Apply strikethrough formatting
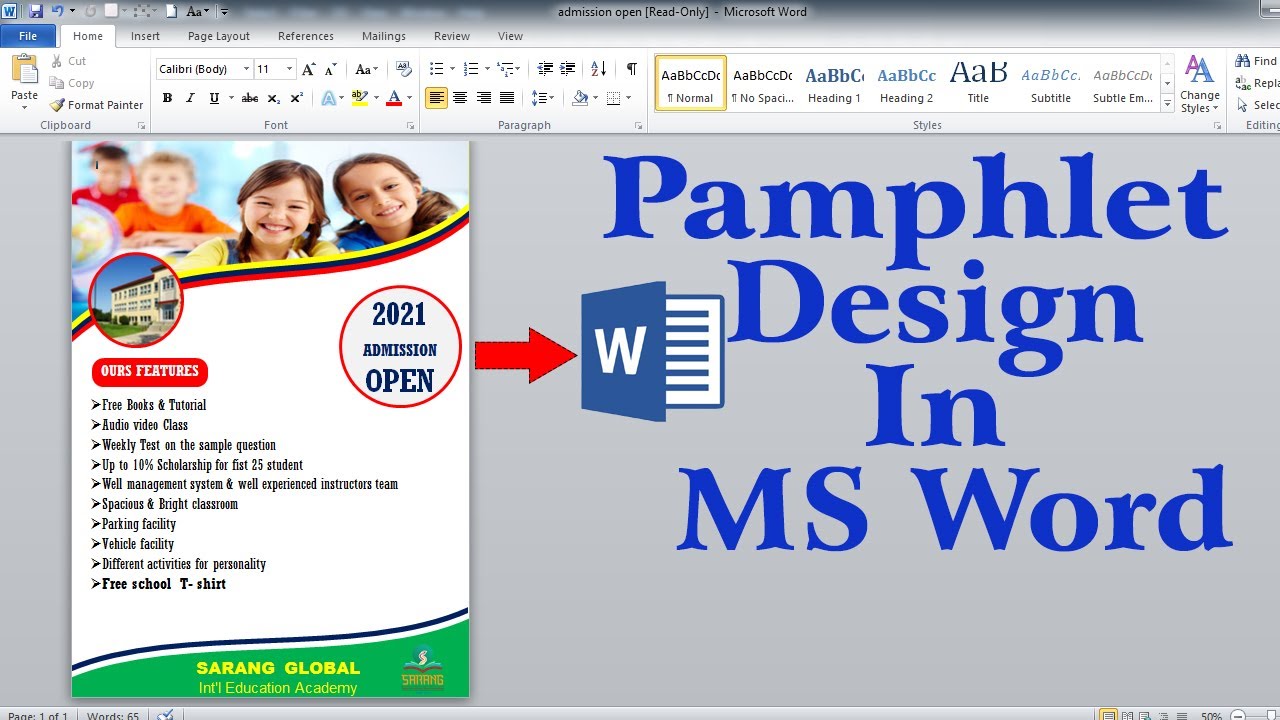This screenshot has width=1280, height=720. [250, 98]
